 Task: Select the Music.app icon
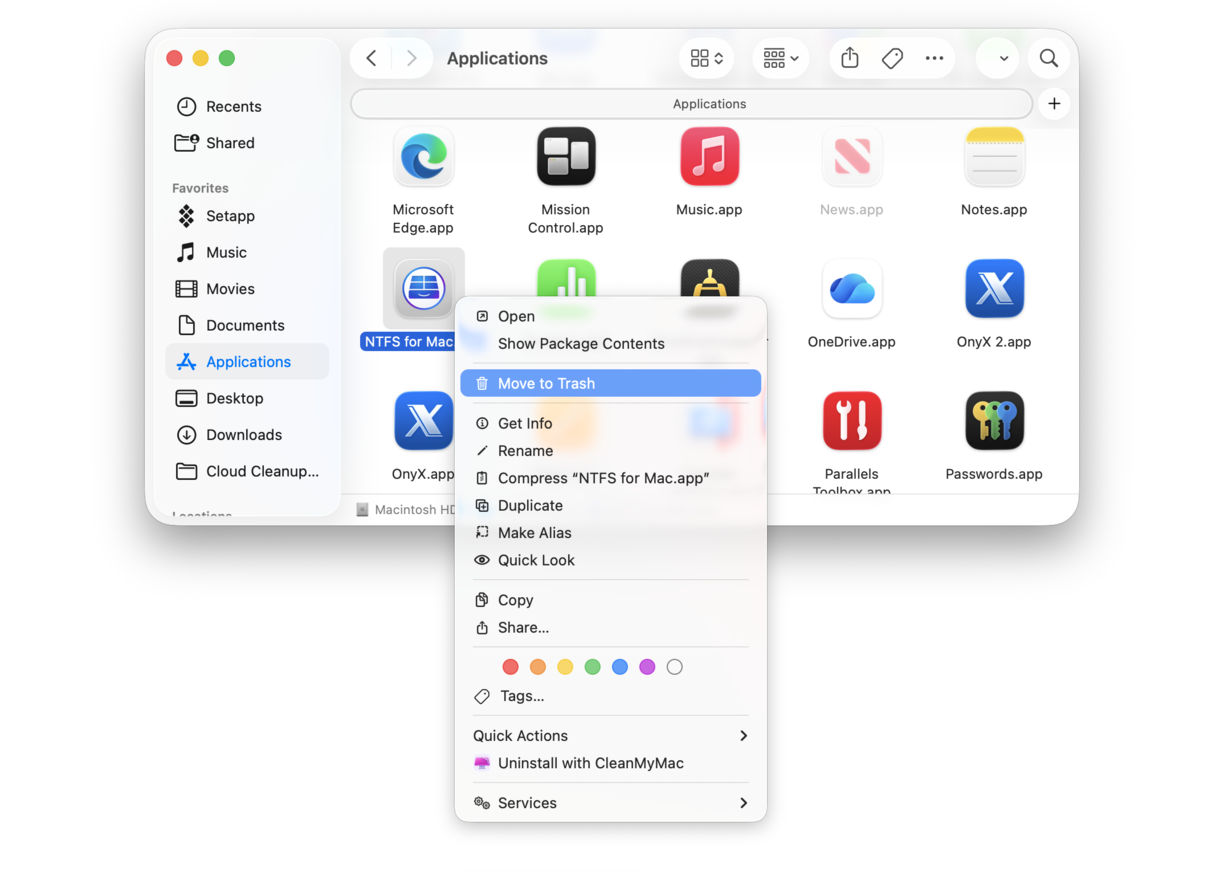709,157
